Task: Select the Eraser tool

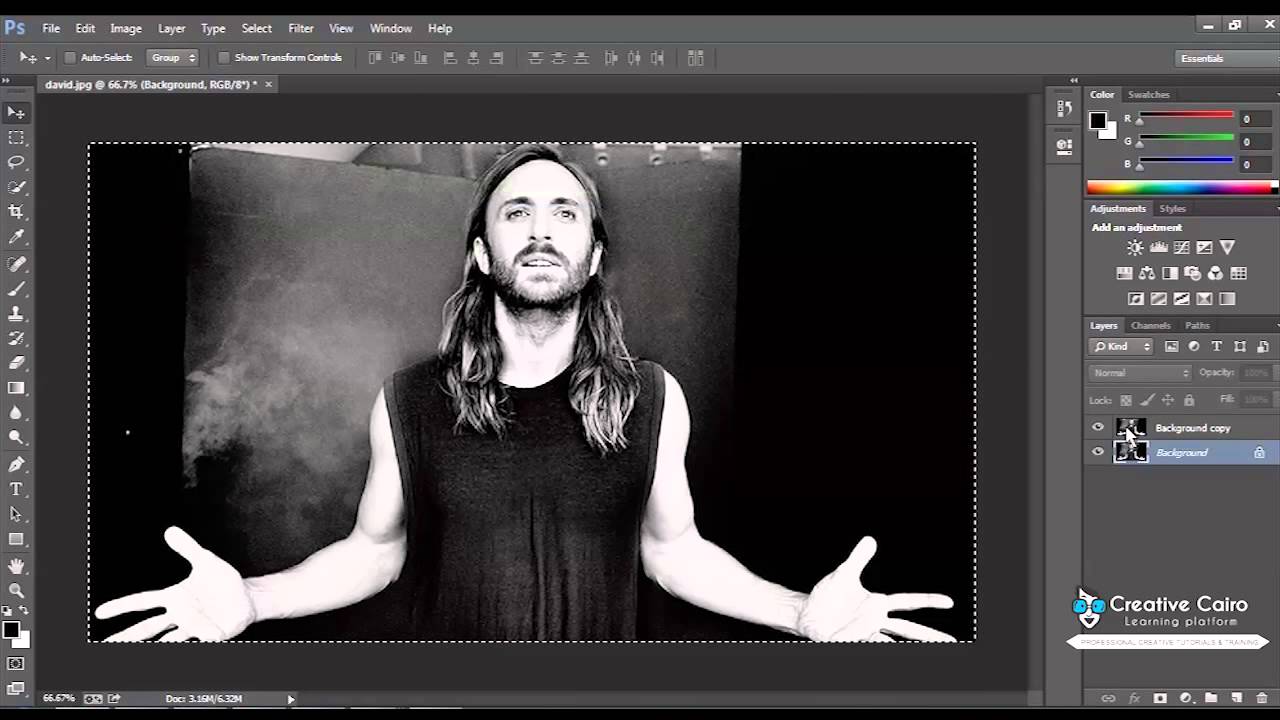Action: point(16,363)
